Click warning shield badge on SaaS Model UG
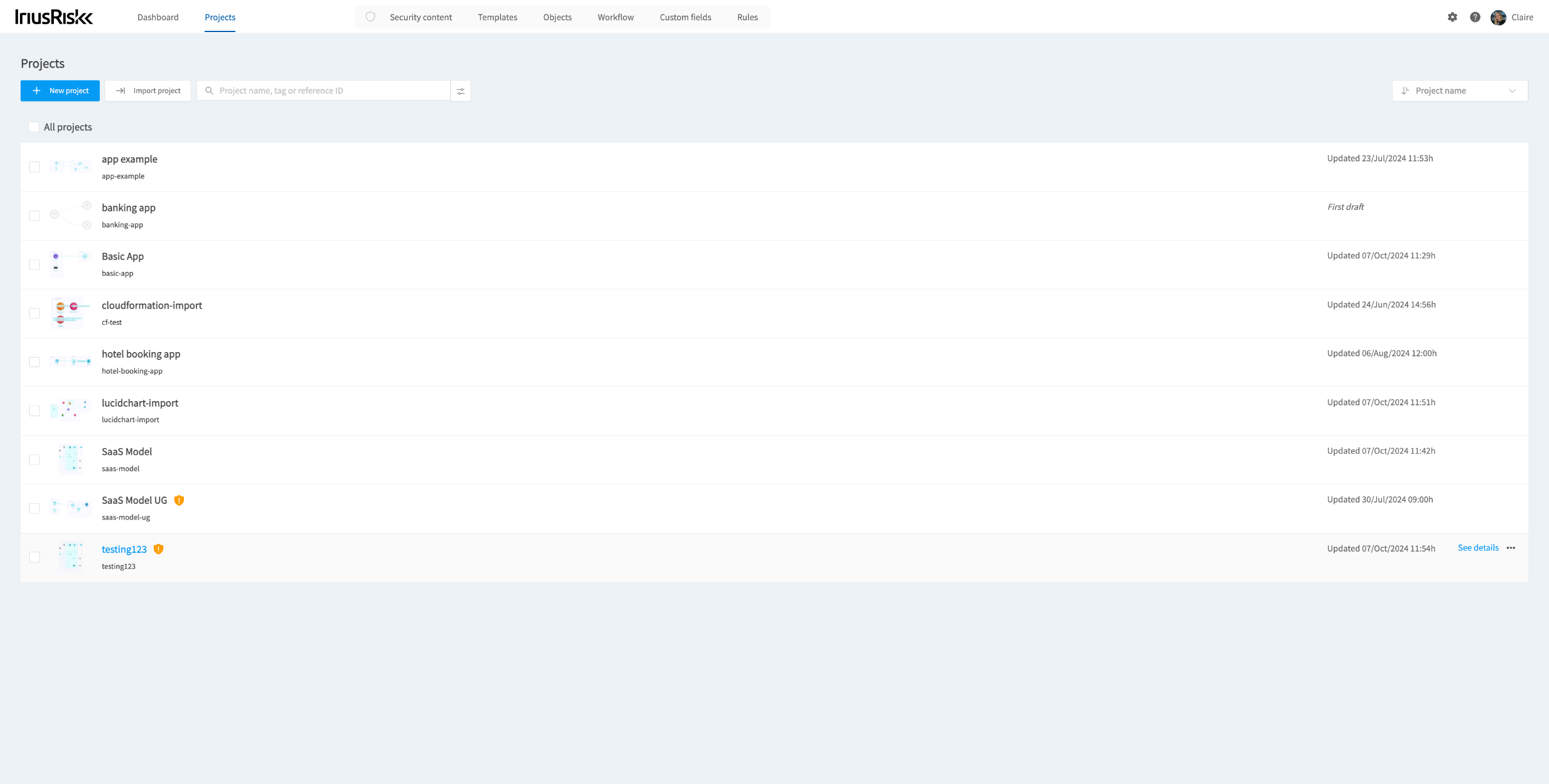1549x784 pixels. [179, 500]
